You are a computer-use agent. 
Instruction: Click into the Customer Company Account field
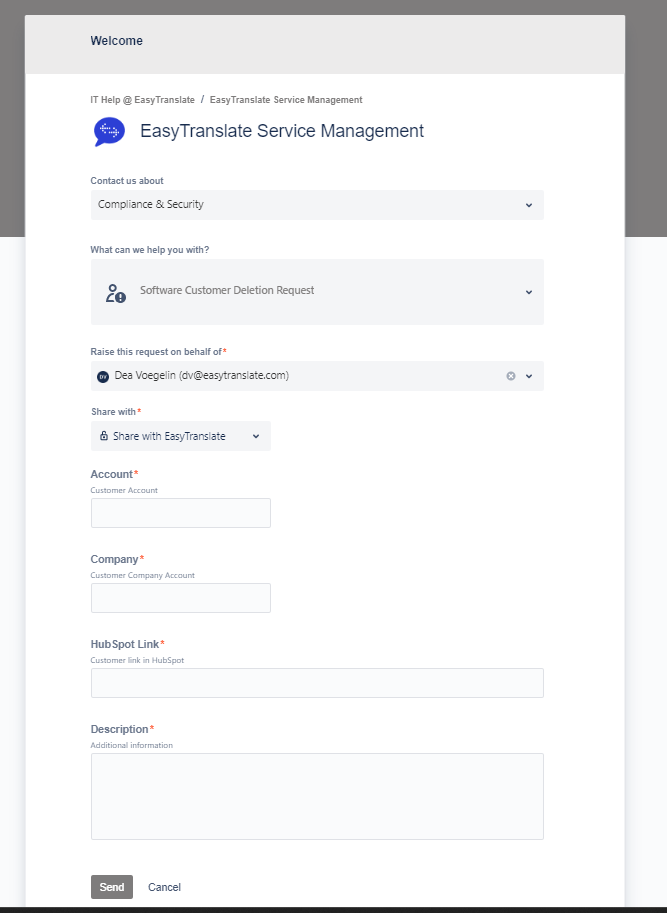click(181, 598)
